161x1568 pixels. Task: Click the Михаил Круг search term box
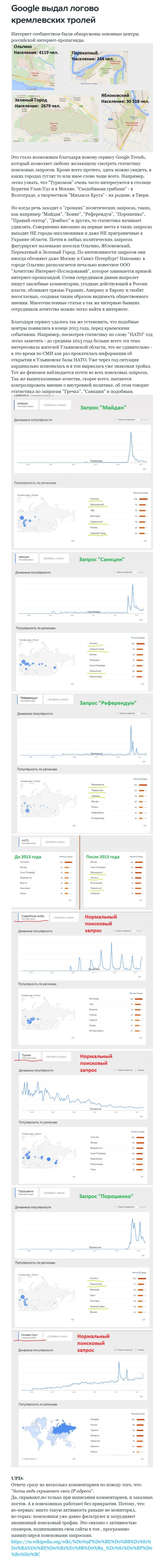[x=30, y=1336]
